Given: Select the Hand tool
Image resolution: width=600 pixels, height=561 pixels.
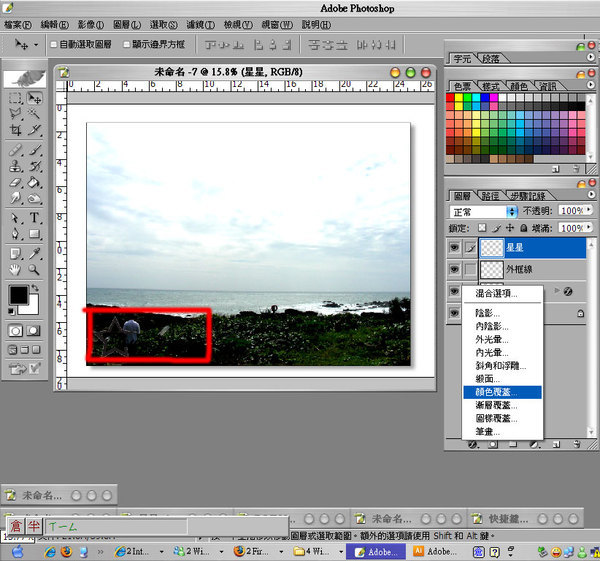Looking at the screenshot, I should (15, 270).
